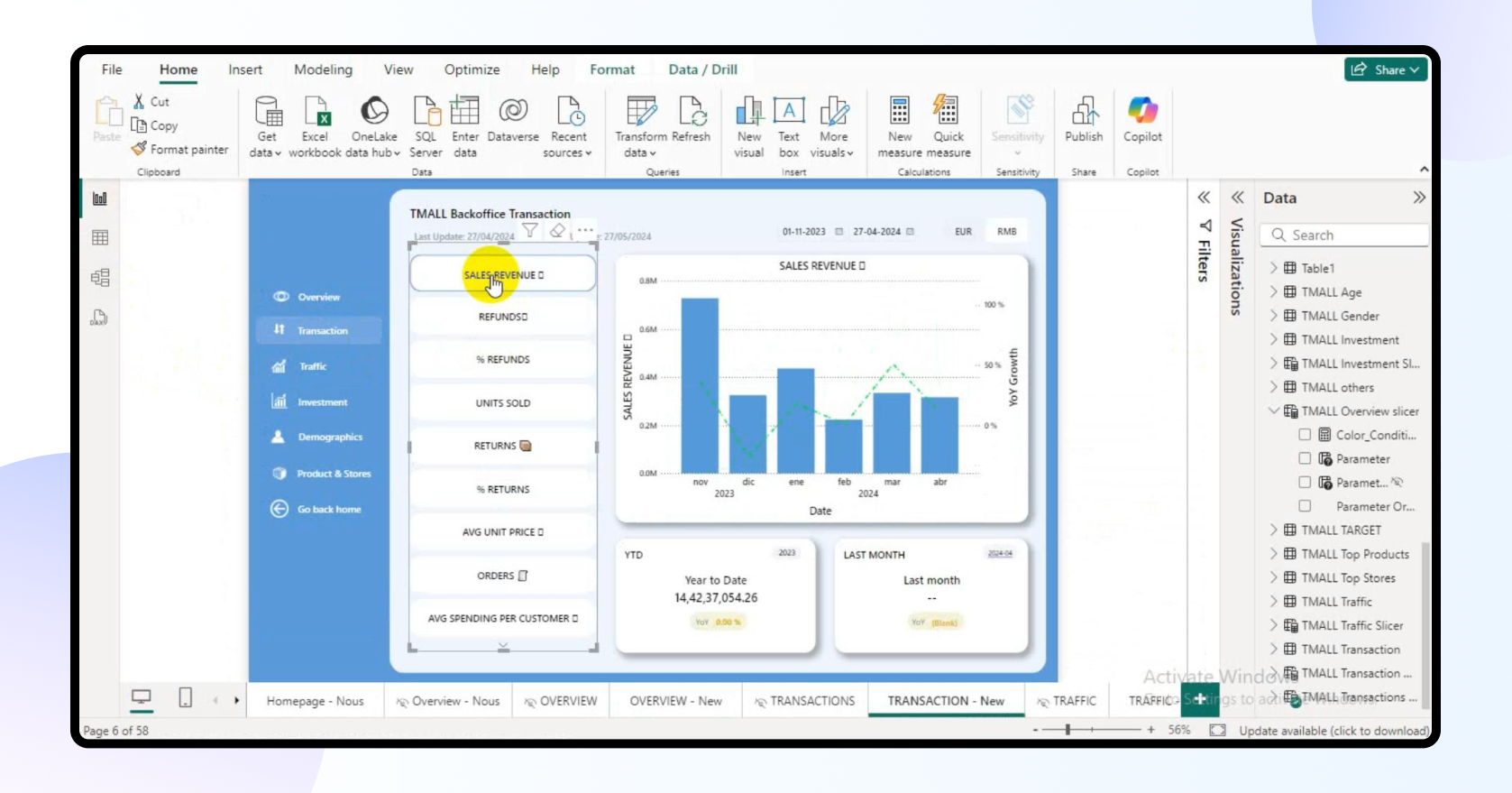Import from Excel workbook
Screen dimensions: 1512x793
point(316,126)
